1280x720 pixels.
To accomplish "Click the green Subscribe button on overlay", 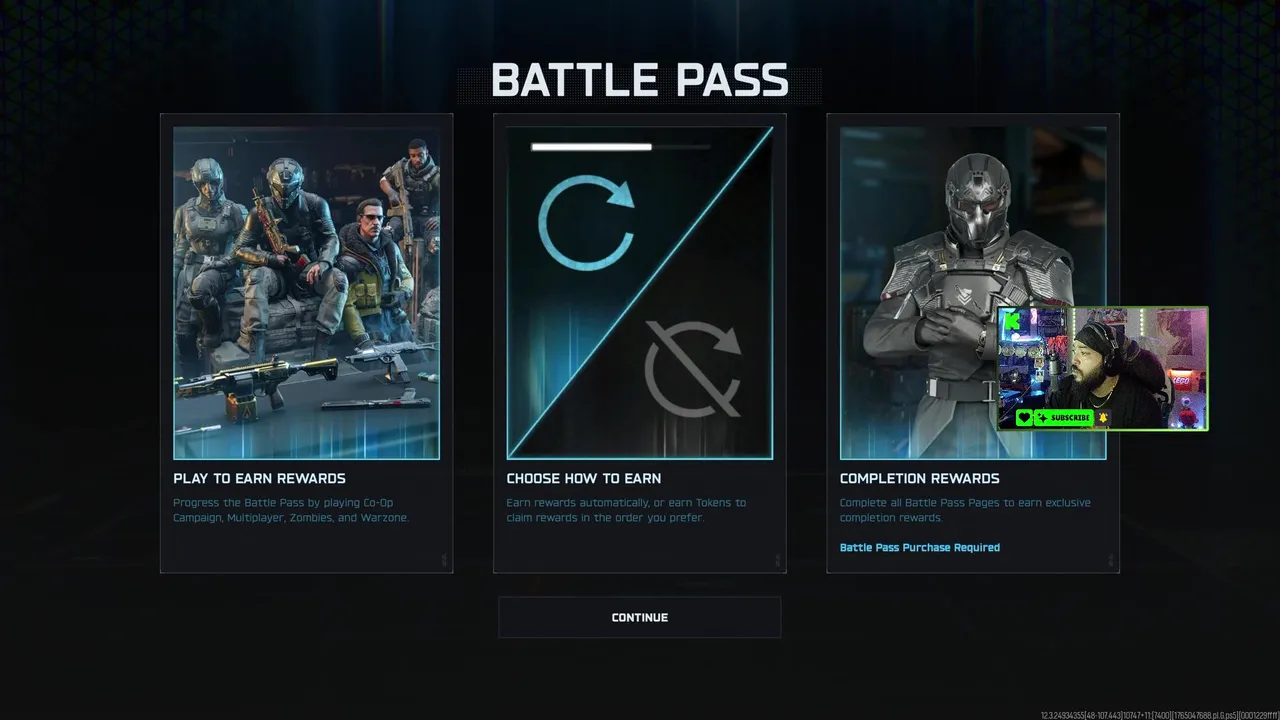I will [1063, 418].
